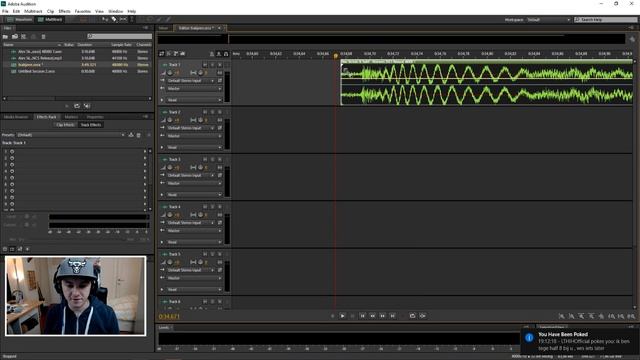Switch to Waveform editor view
The width and height of the screenshot is (640, 360).
point(19,19)
